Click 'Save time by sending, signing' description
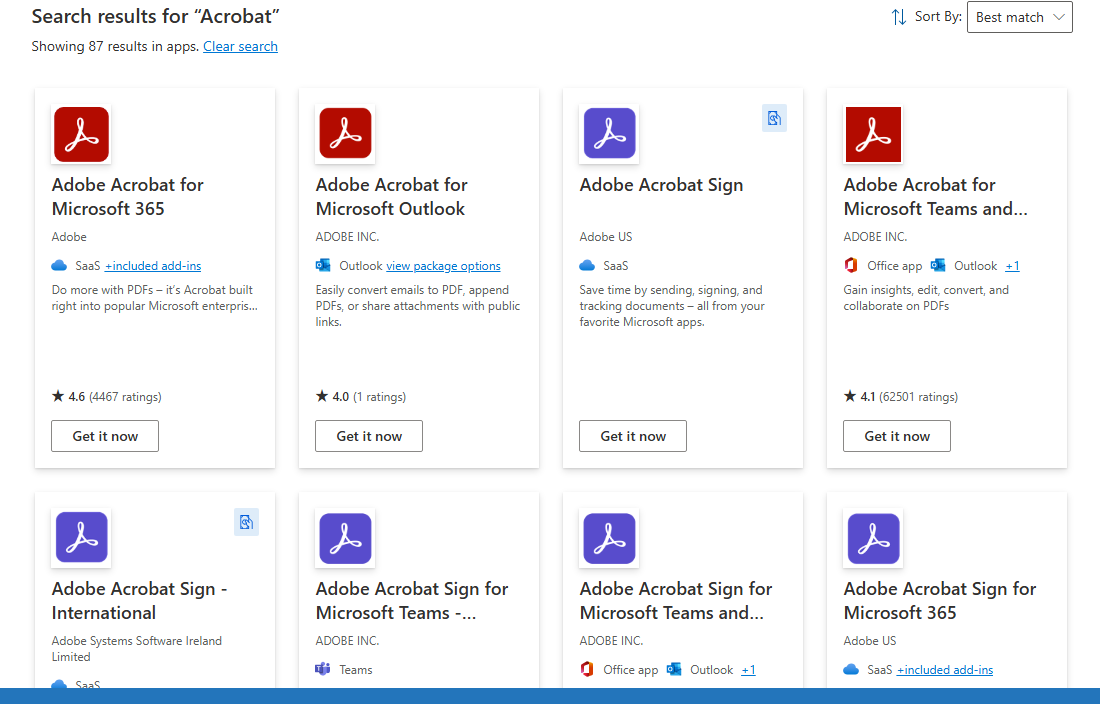Image resolution: width=1100 pixels, height=704 pixels. point(672,306)
